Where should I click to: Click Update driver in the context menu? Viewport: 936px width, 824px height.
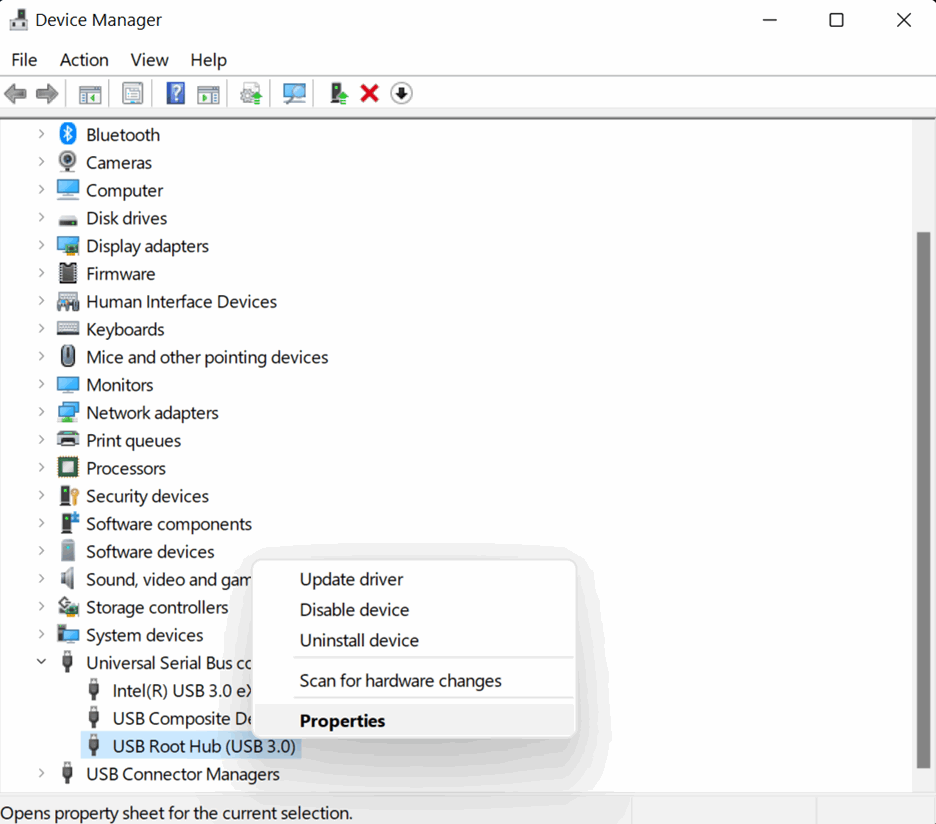351,579
